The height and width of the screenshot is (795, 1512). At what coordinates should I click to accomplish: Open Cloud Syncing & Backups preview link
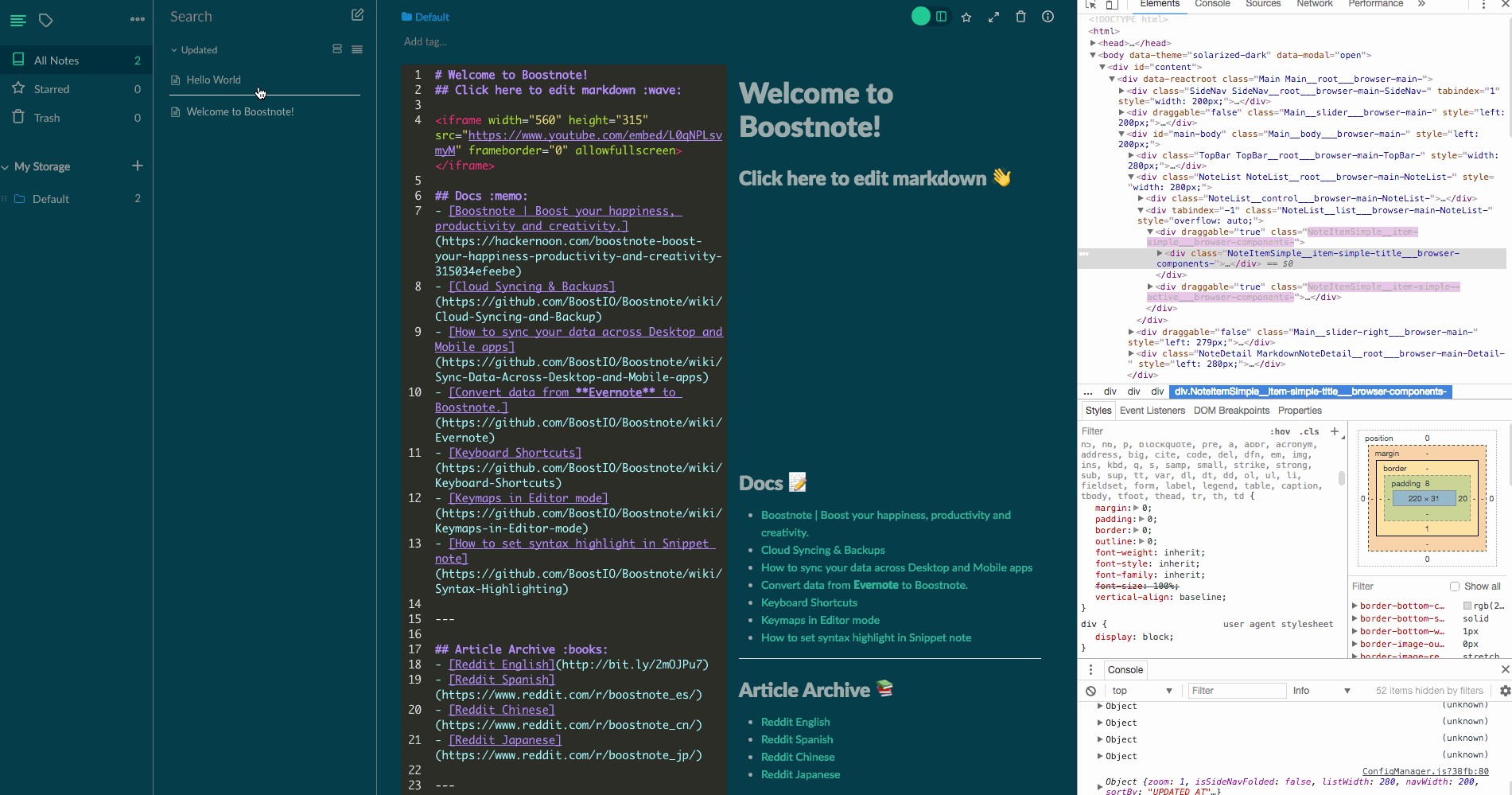click(x=822, y=550)
